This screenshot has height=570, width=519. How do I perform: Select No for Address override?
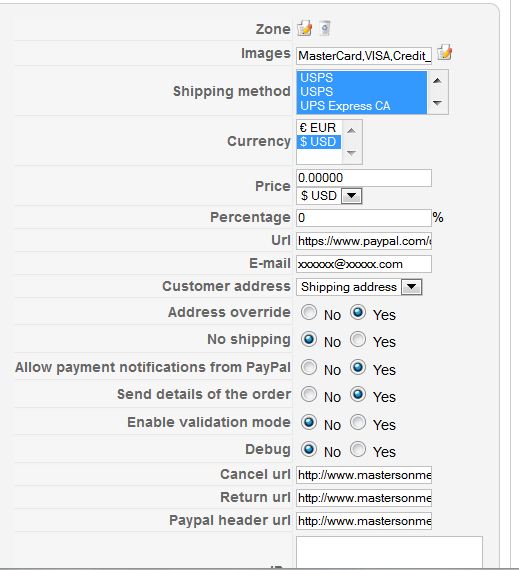309,313
